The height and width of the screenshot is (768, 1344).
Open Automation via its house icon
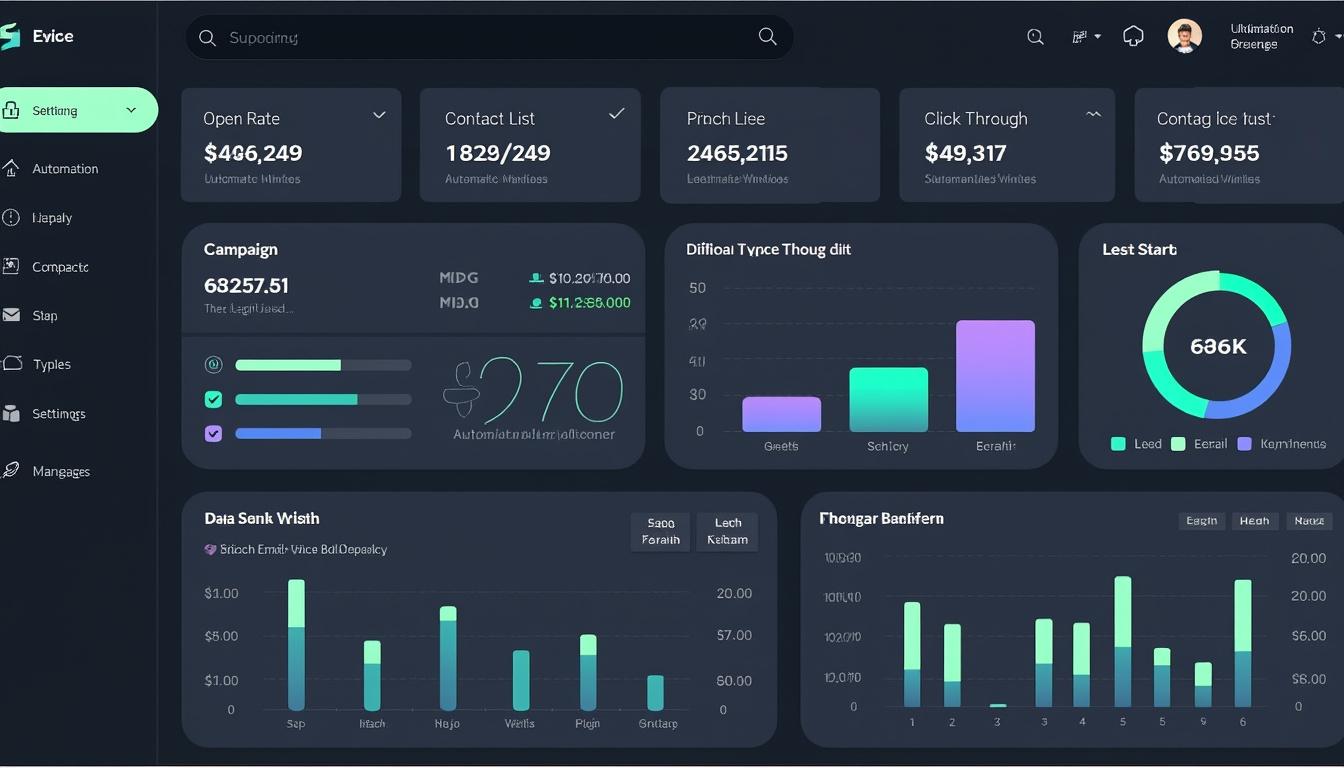11,168
